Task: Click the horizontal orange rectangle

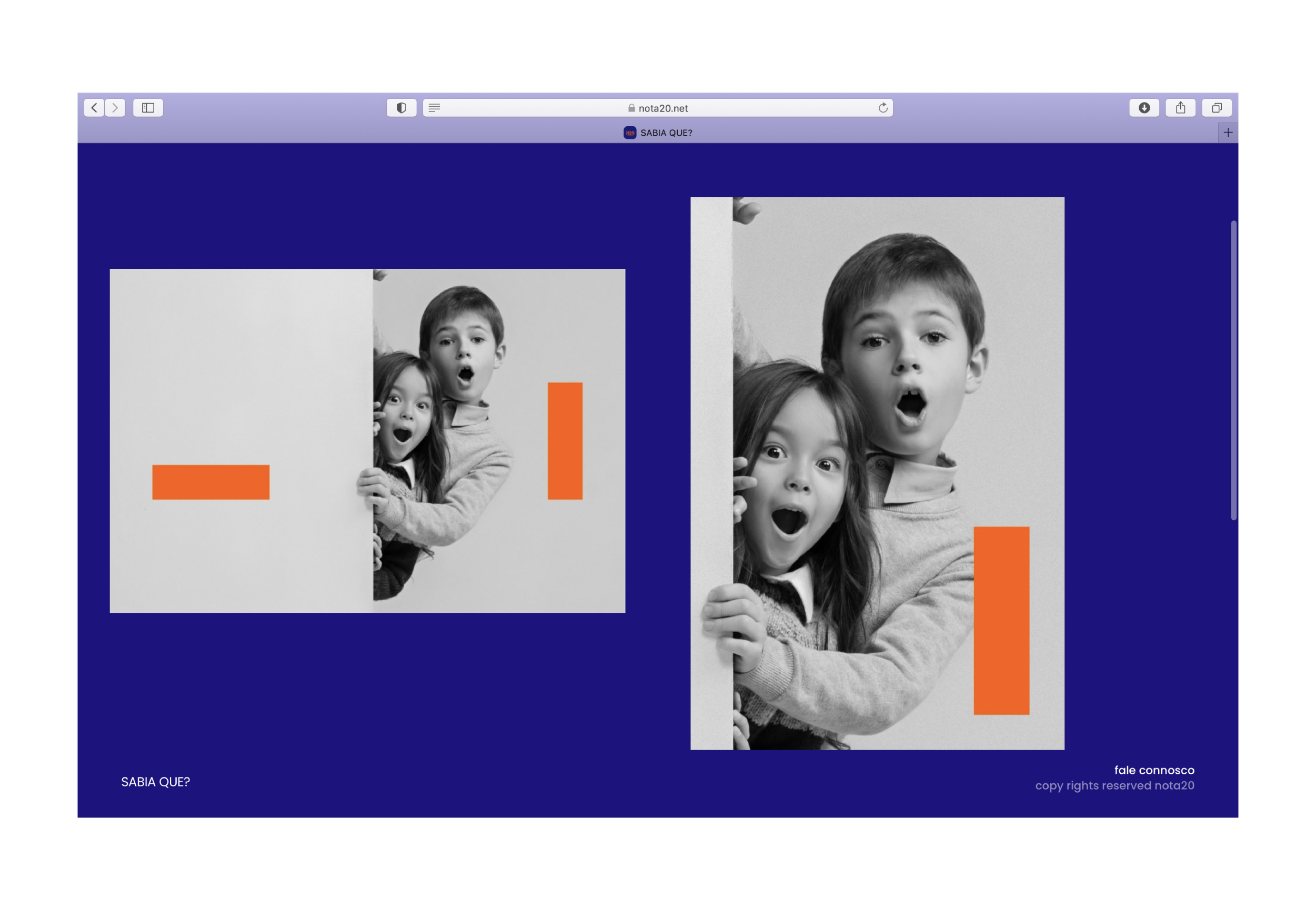Action: (x=210, y=482)
